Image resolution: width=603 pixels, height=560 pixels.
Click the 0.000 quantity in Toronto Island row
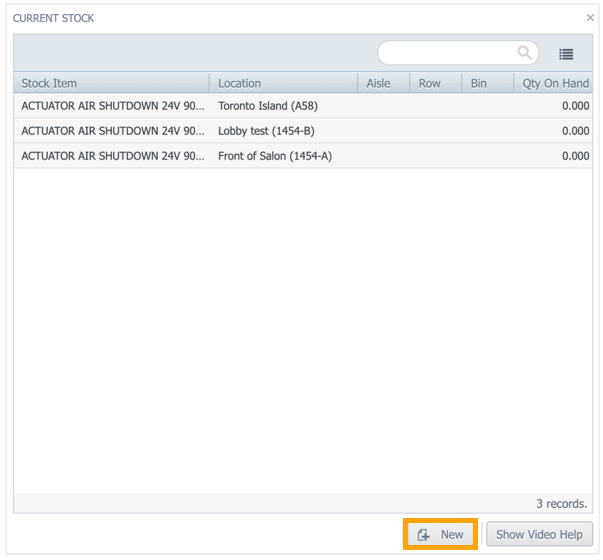tap(575, 106)
